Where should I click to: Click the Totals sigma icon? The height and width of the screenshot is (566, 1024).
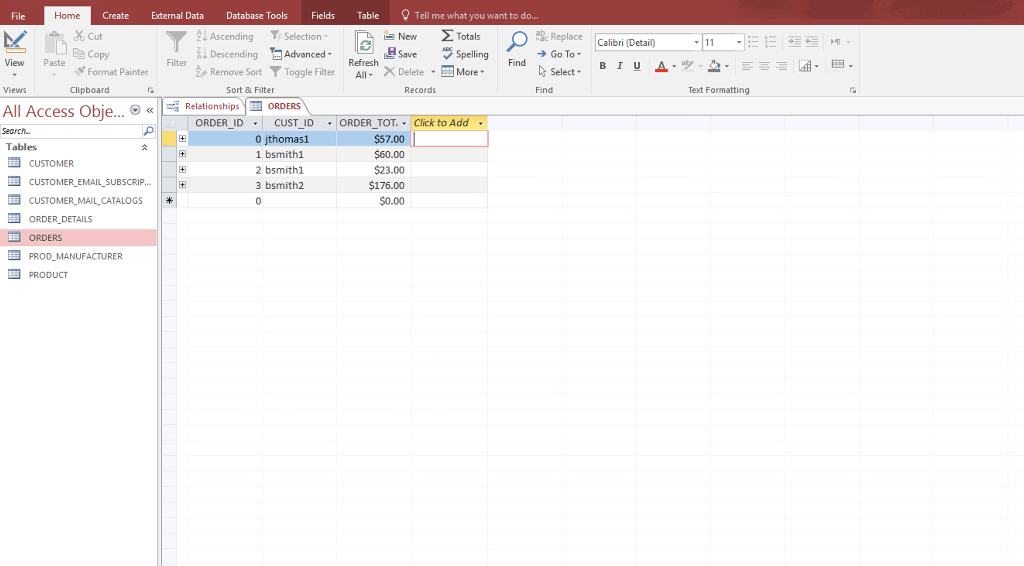[x=448, y=36]
